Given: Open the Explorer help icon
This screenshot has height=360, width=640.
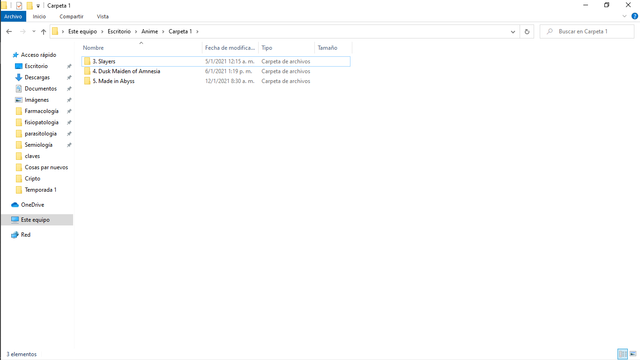Looking at the screenshot, I should coord(634,16).
